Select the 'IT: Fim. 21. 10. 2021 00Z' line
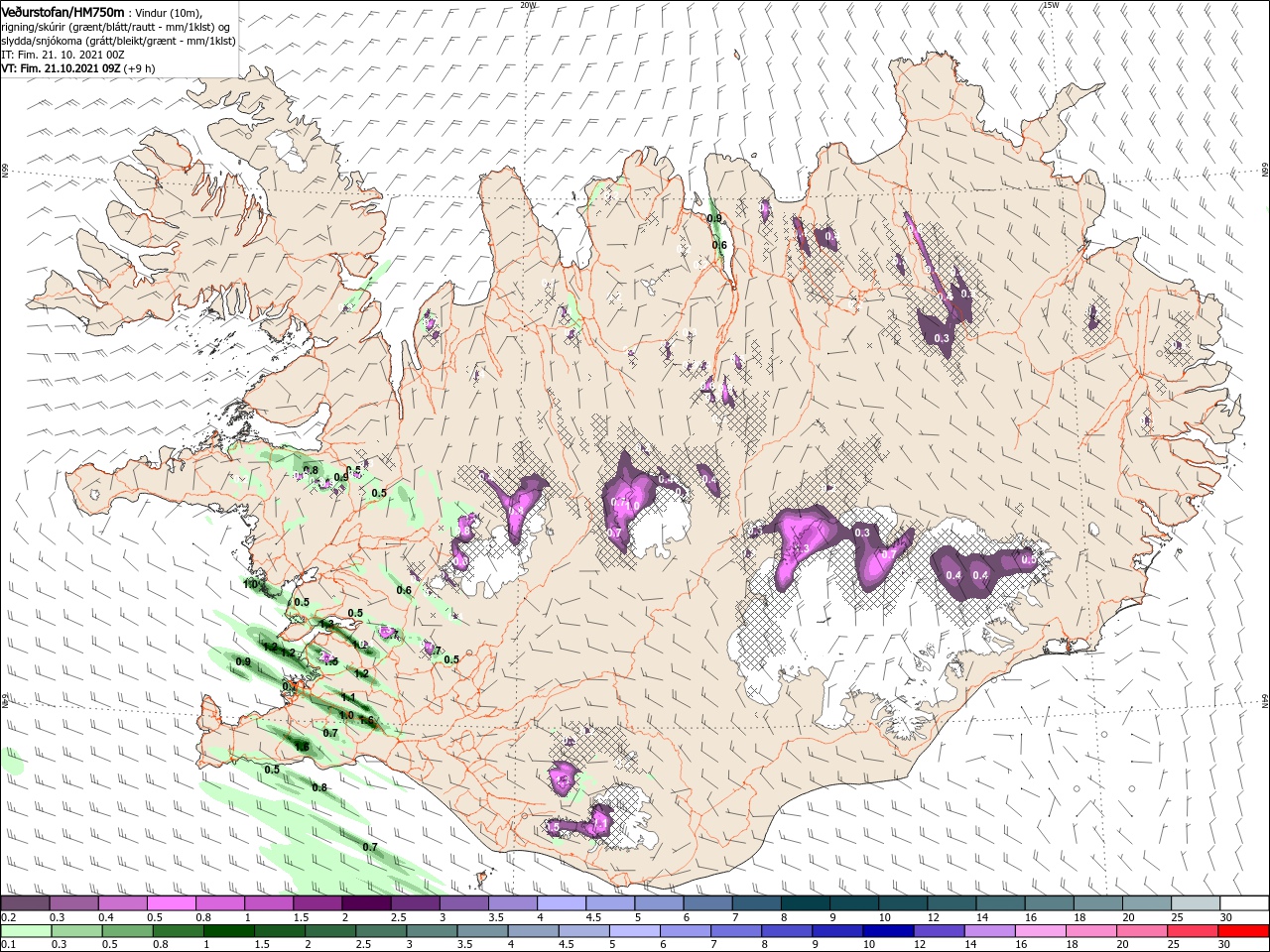The image size is (1270, 952). point(63,55)
